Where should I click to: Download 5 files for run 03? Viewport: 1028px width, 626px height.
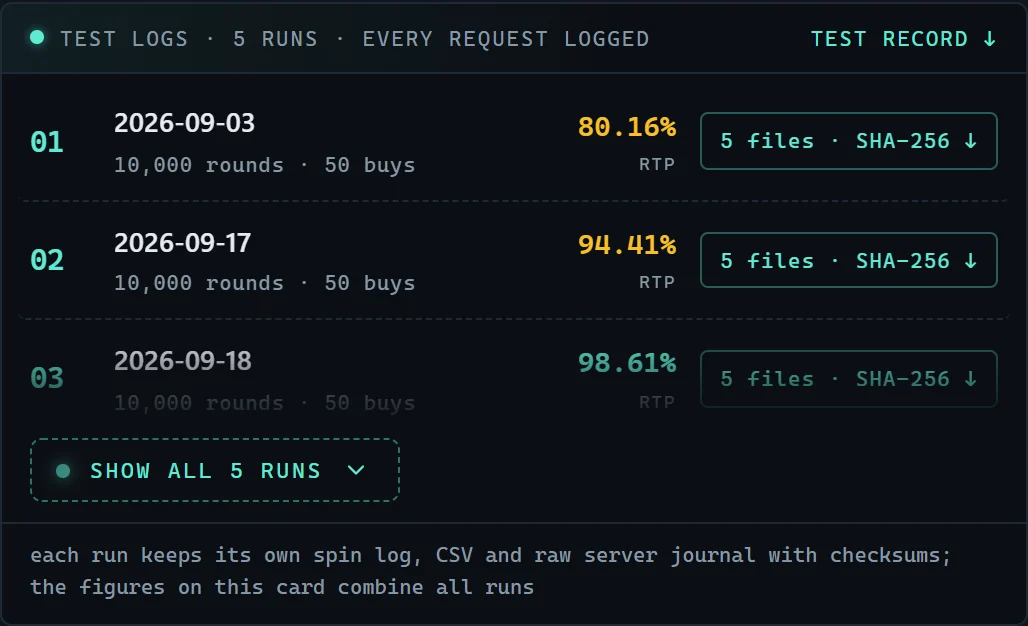click(848, 379)
